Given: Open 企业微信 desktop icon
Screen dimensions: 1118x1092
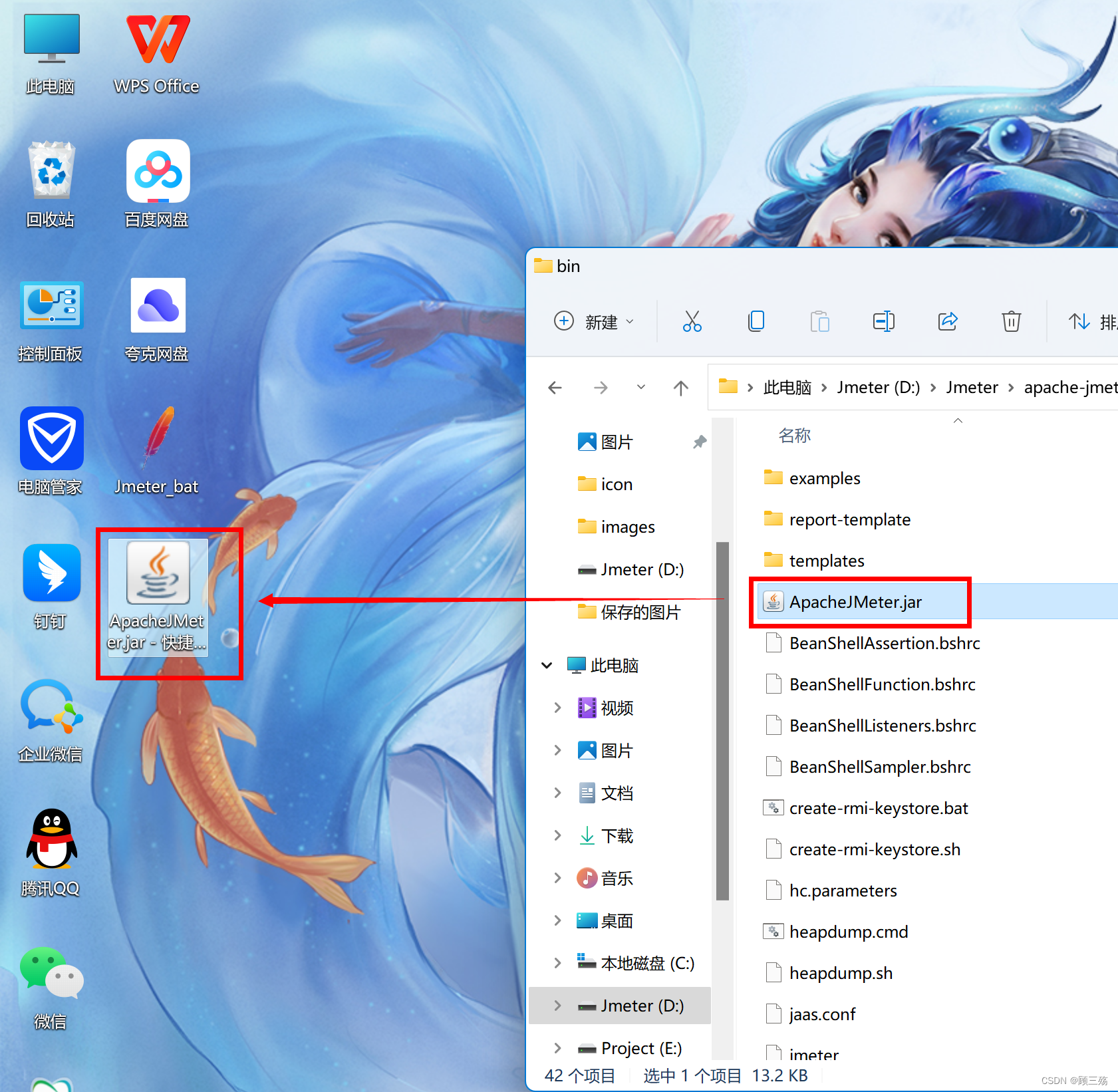Looking at the screenshot, I should [x=51, y=722].
